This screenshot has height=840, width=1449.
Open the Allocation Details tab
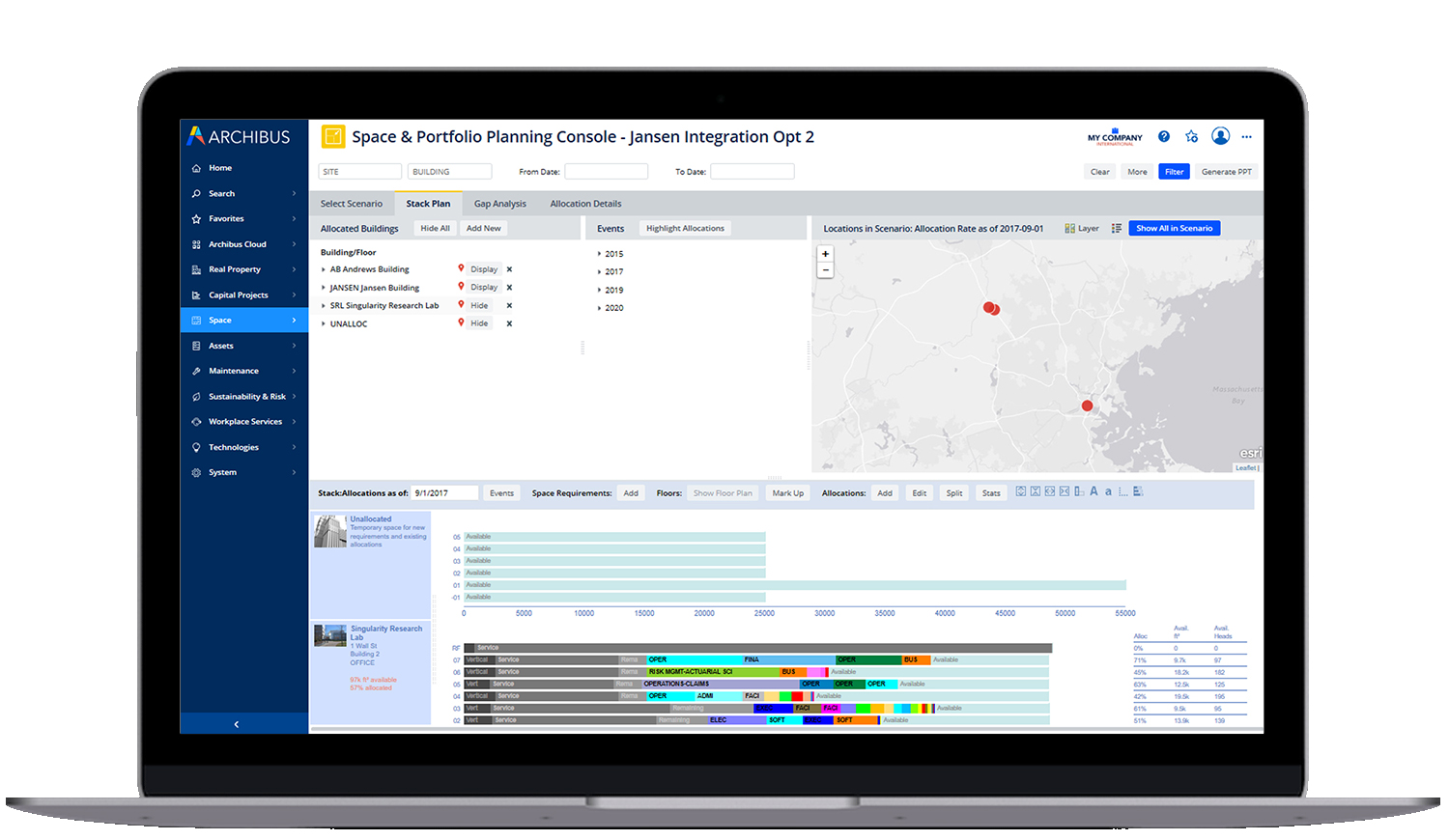click(x=585, y=203)
